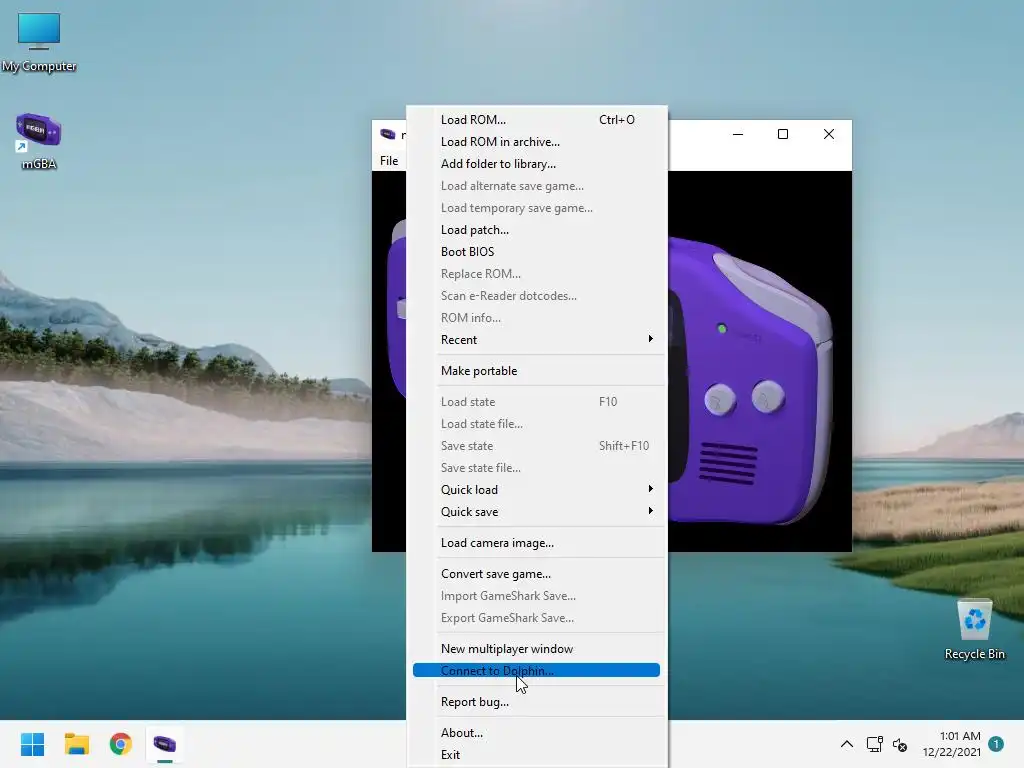Expand the Quick save submenu
Image resolution: width=1024 pixels, height=768 pixels.
pyautogui.click(x=537, y=512)
